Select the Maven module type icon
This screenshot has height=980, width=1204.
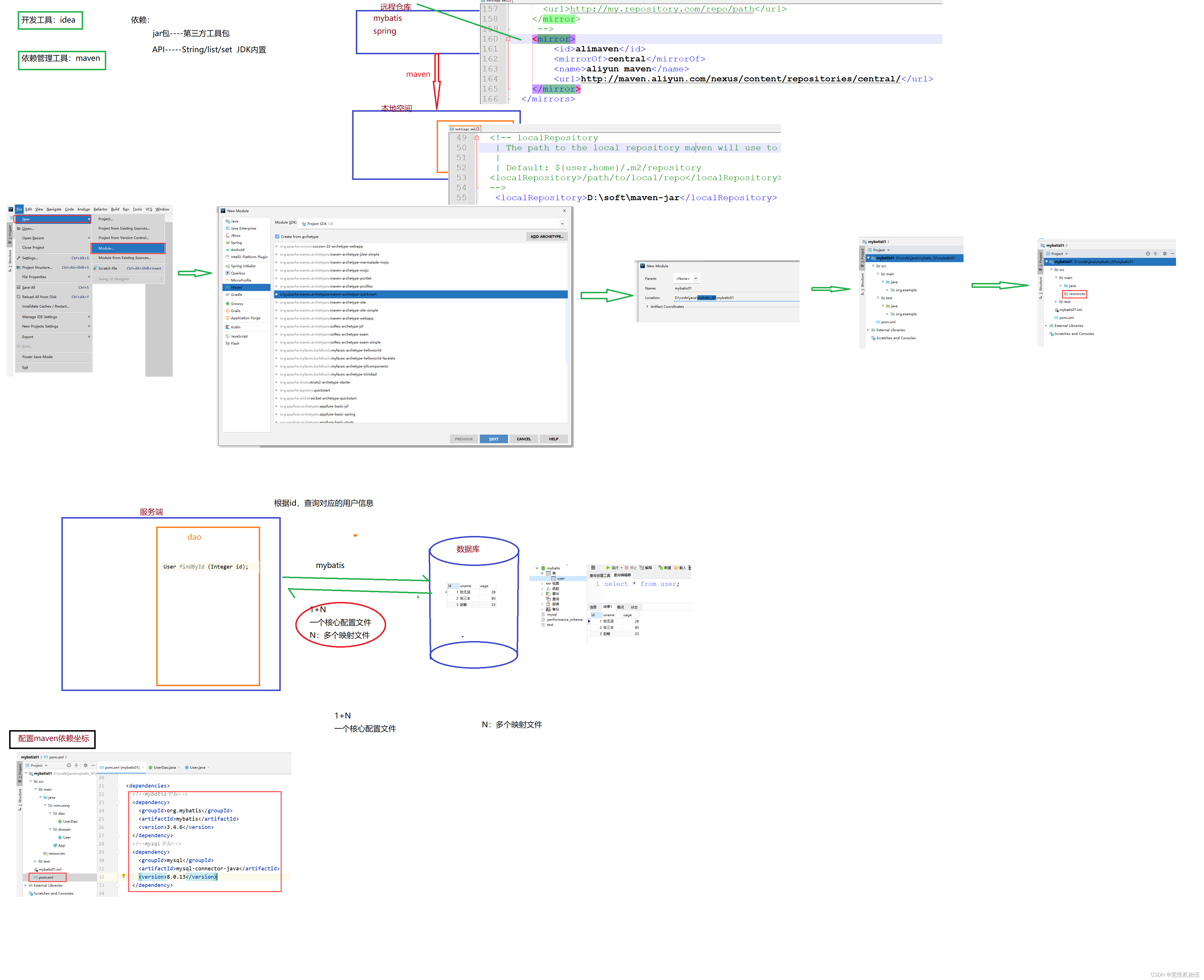point(228,287)
